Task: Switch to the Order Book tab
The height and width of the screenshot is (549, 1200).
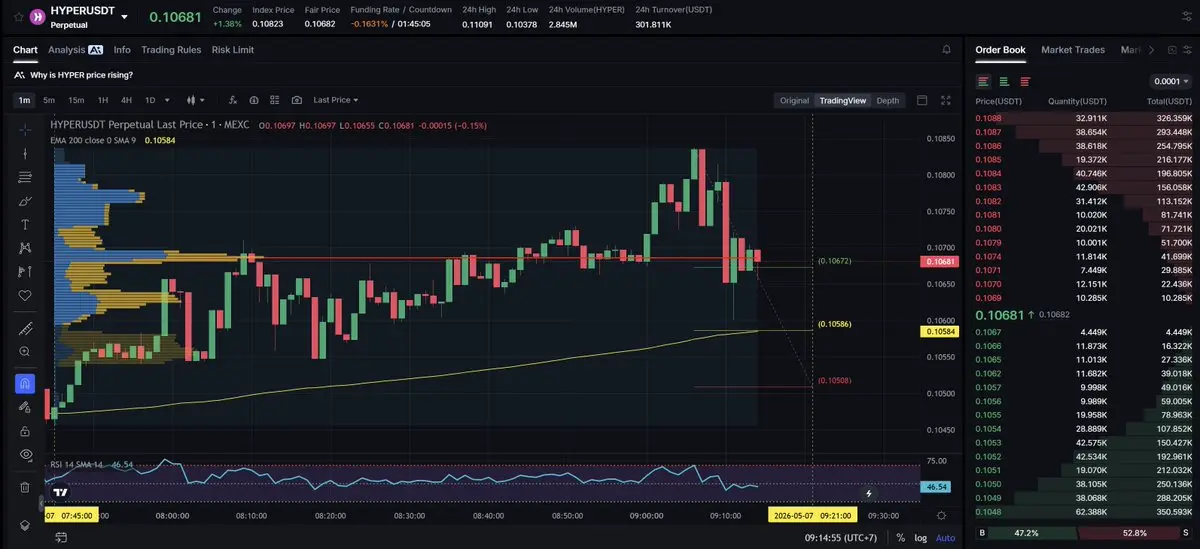Action: tap(1000, 49)
